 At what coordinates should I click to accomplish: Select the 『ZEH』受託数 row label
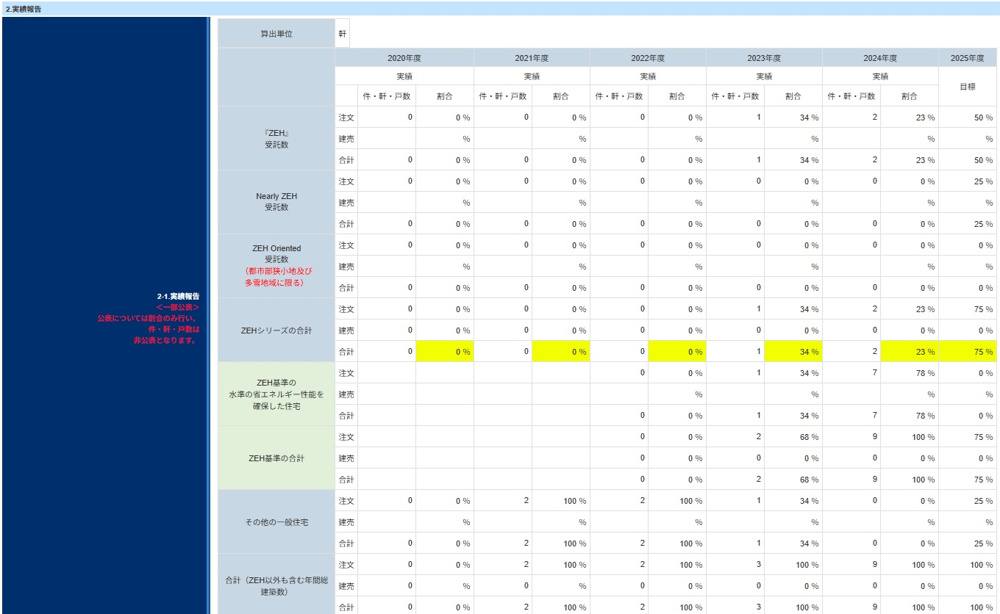[276, 138]
